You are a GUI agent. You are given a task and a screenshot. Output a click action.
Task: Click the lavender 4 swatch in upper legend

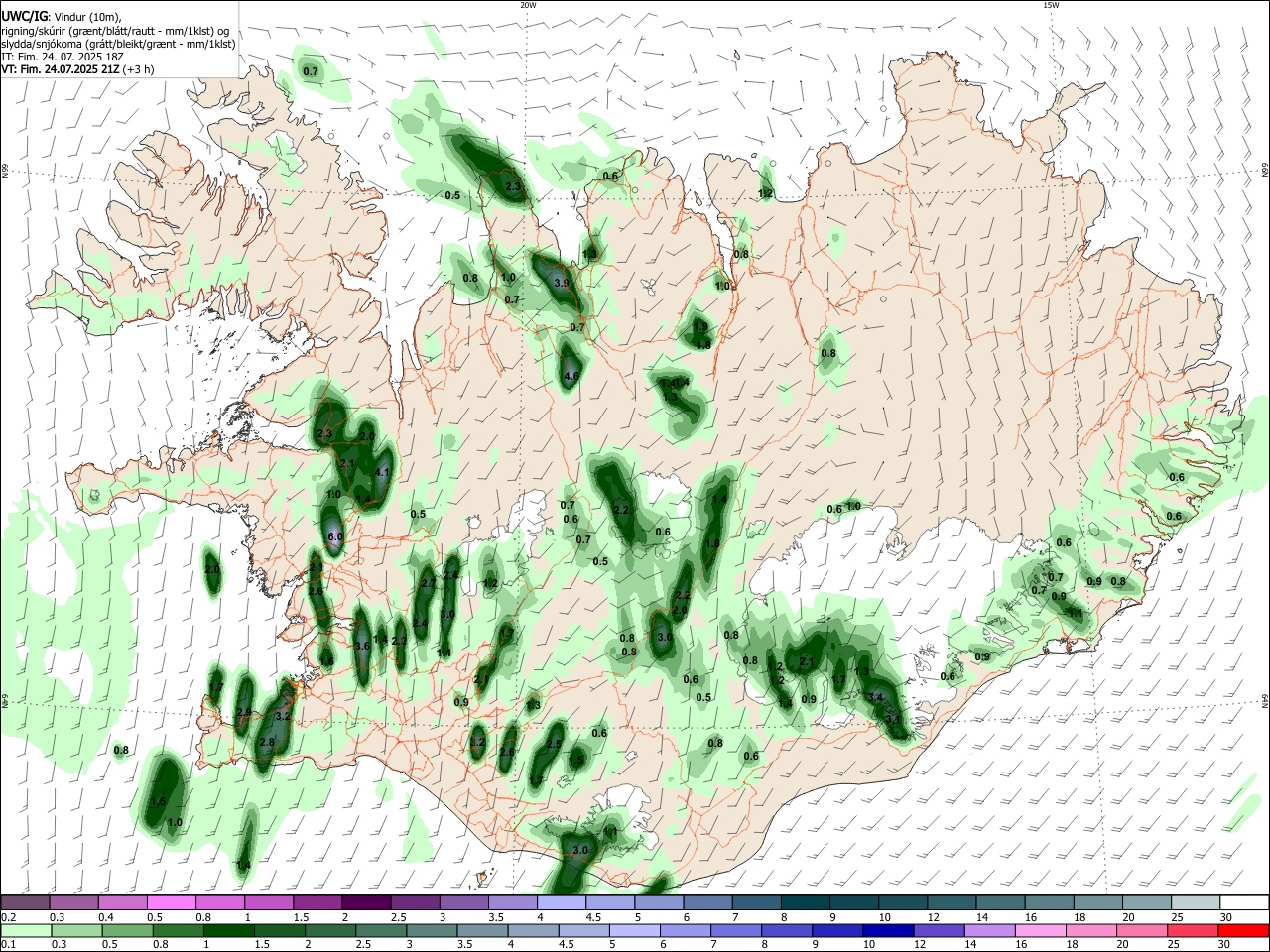click(562, 902)
